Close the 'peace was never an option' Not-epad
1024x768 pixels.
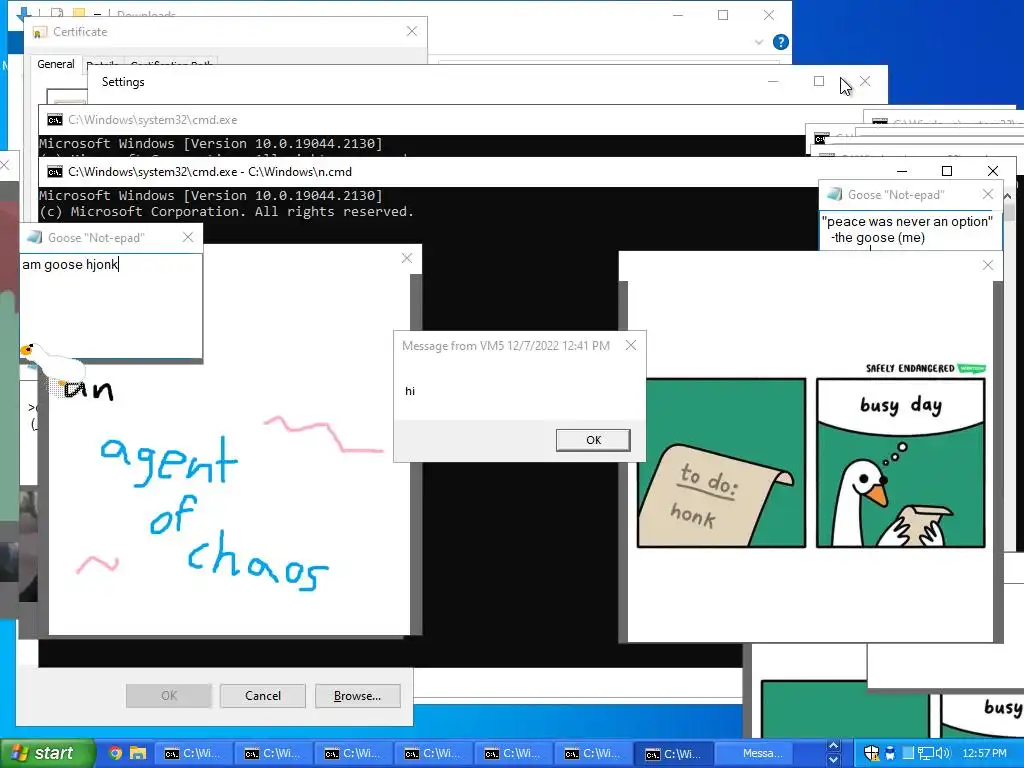tap(988, 195)
